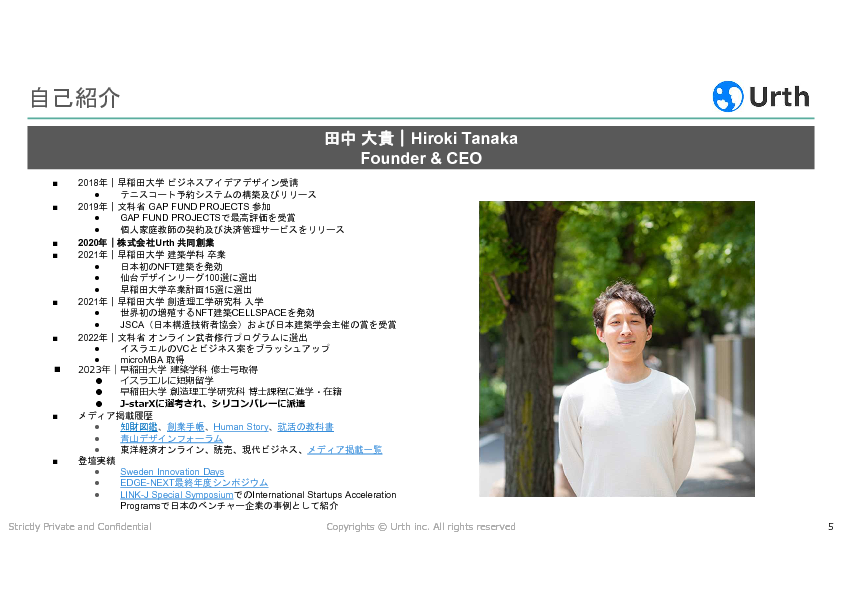Follow the Human Story link

[x=241, y=427]
